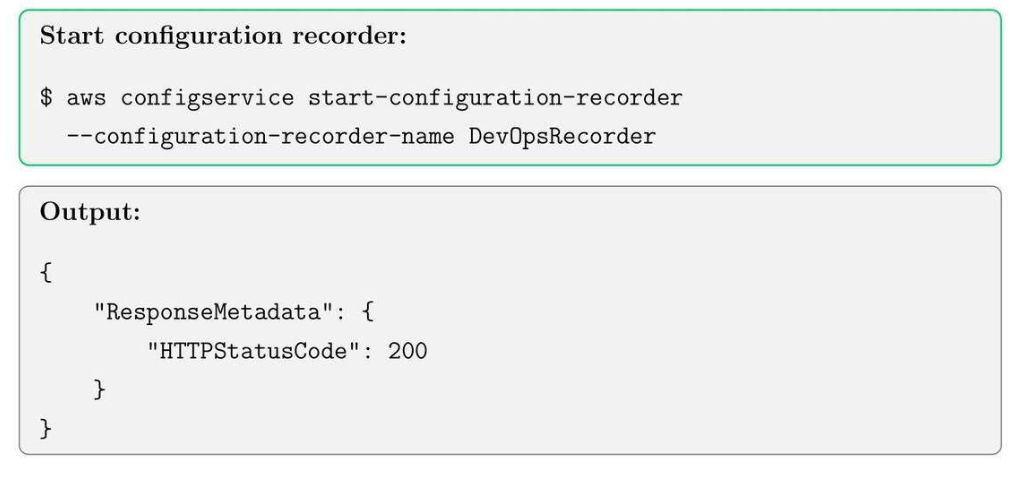Click the 'Output:' heading
The image size is (1018, 478).
click(x=90, y=213)
